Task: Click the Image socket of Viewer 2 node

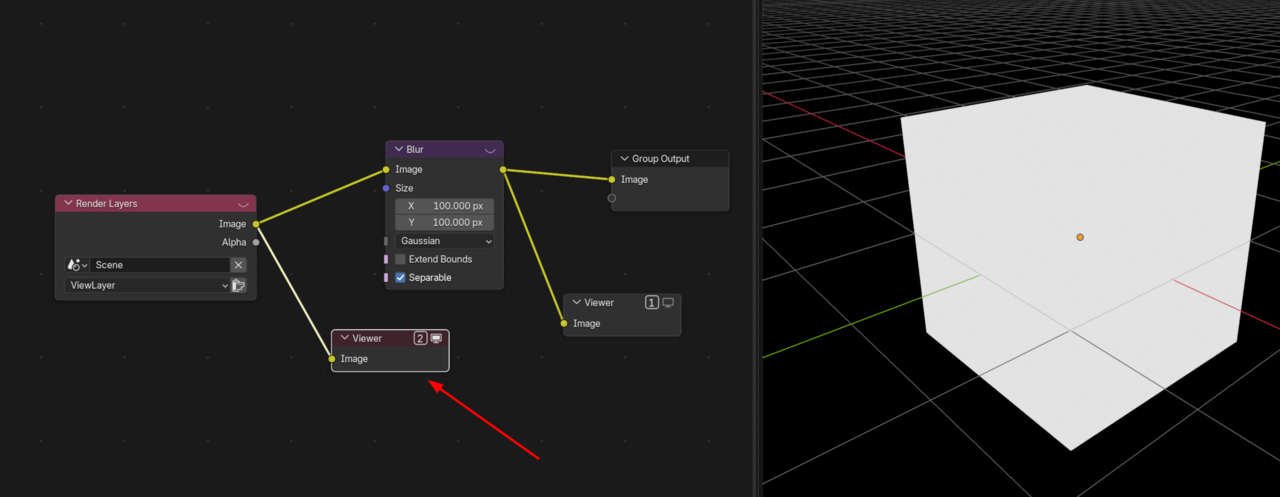Action: click(332, 359)
